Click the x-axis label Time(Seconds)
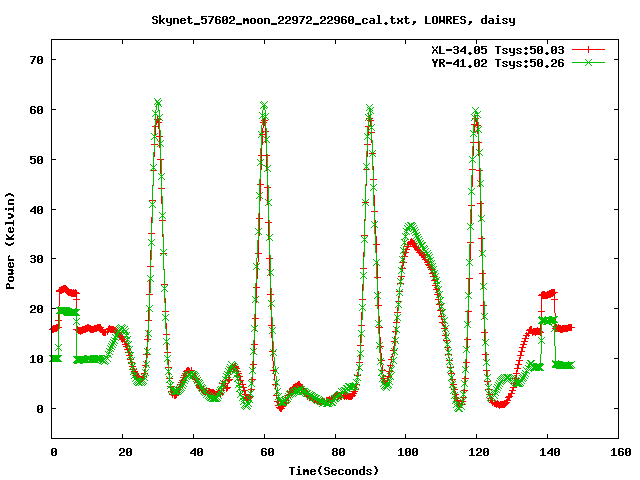Viewport: 640px width, 480px height. (x=334, y=471)
